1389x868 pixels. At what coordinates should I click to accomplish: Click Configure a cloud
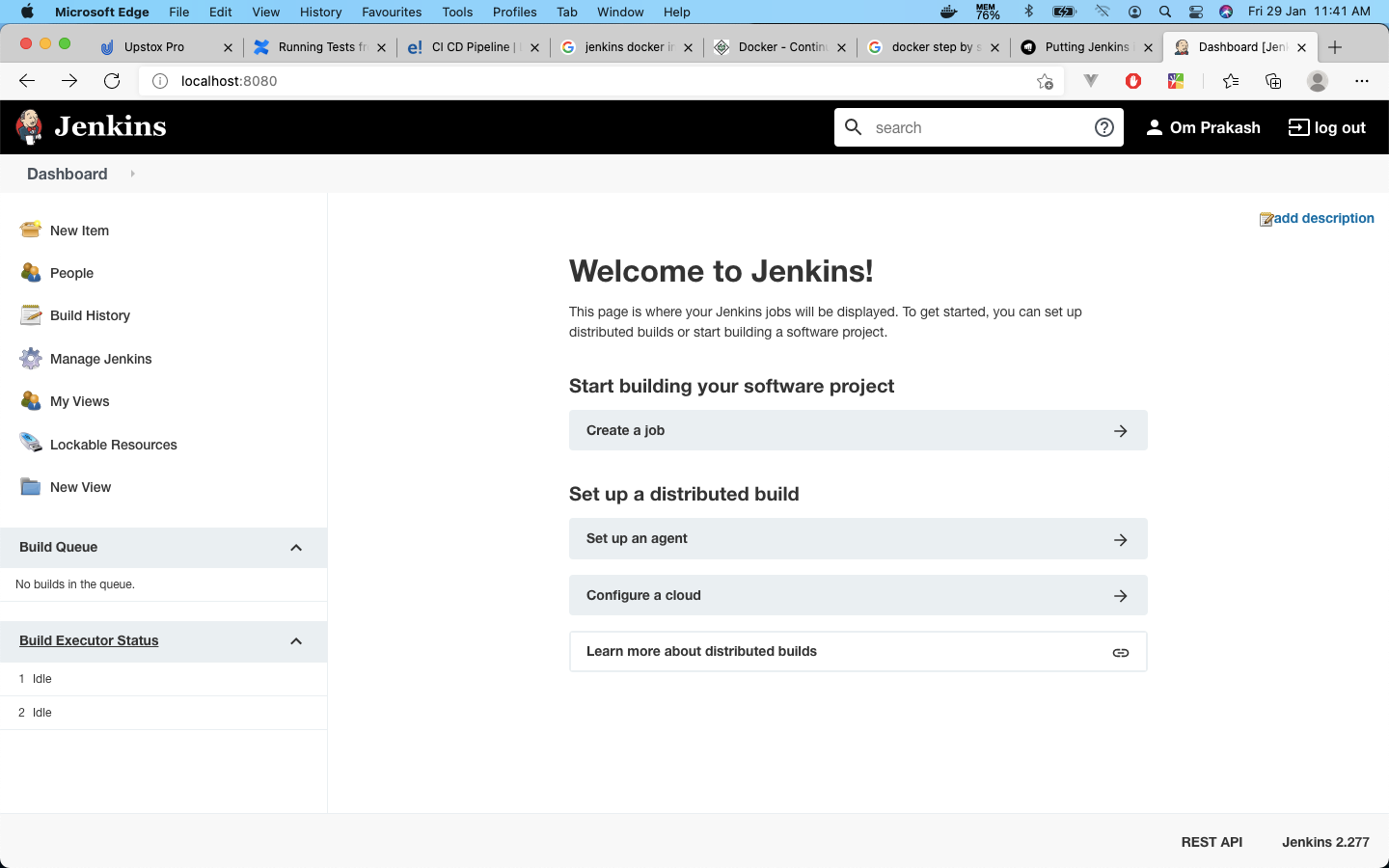[858, 596]
